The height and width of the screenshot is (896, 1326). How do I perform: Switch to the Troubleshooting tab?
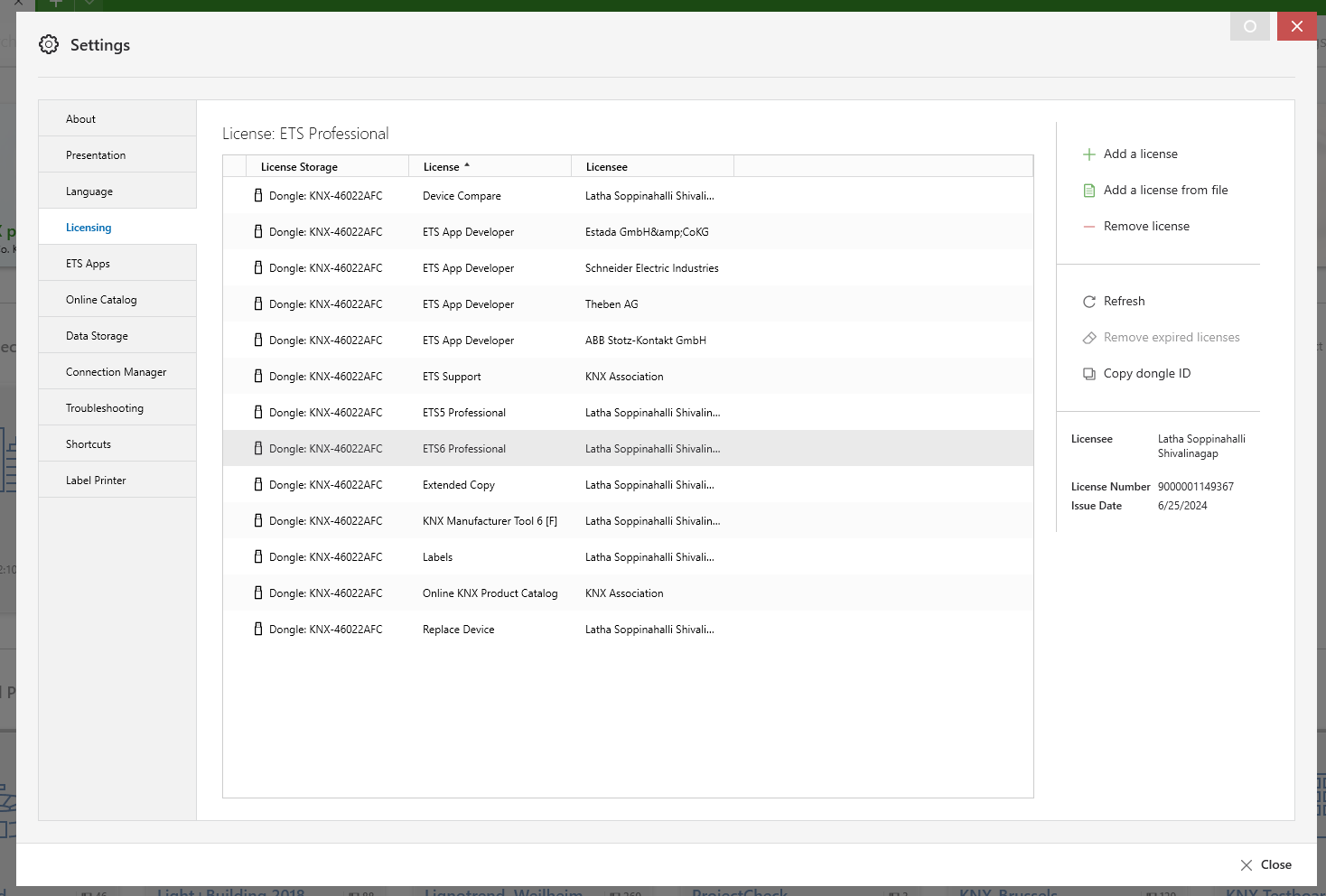tap(117, 407)
